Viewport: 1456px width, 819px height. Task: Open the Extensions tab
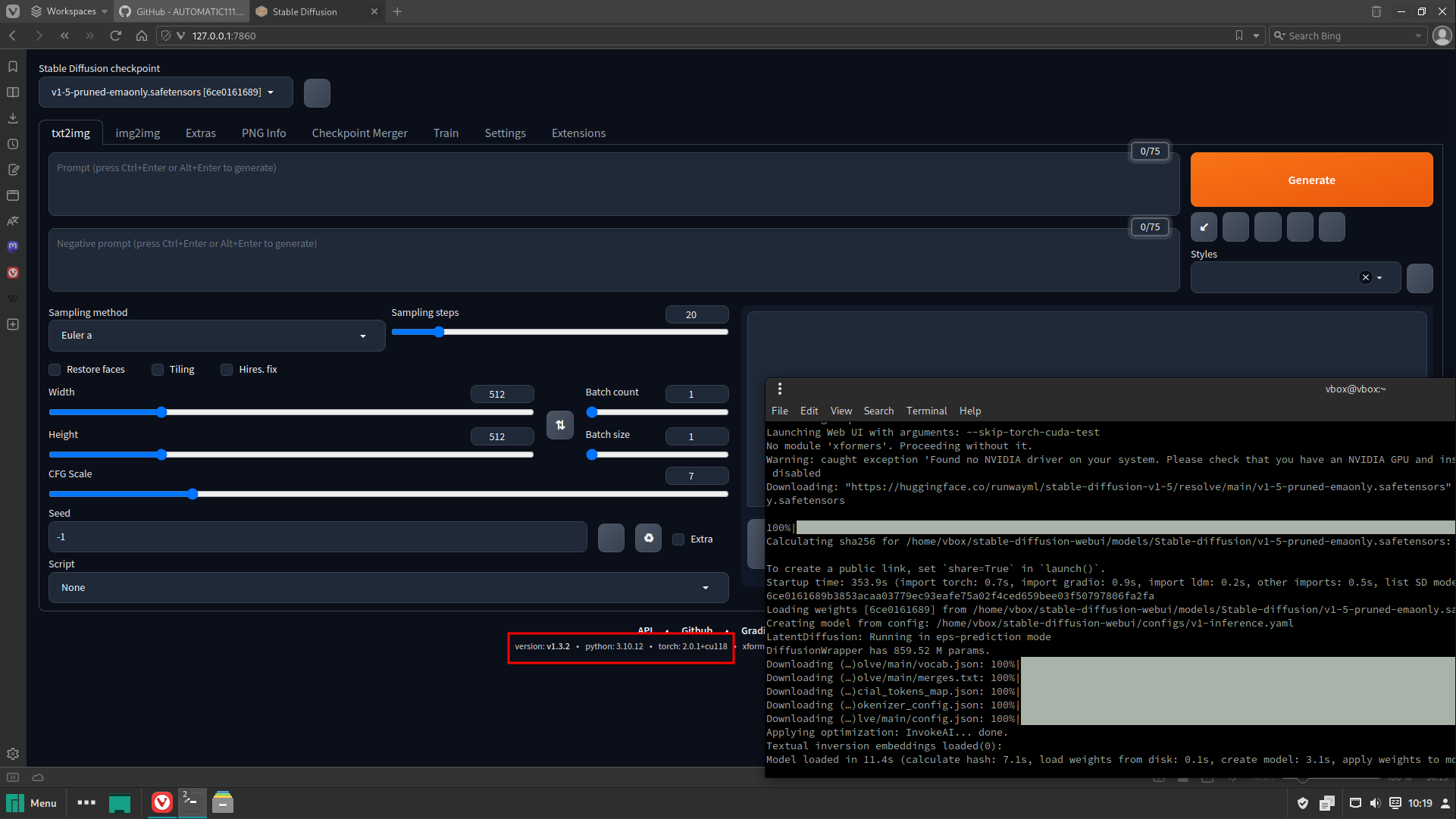coord(578,133)
